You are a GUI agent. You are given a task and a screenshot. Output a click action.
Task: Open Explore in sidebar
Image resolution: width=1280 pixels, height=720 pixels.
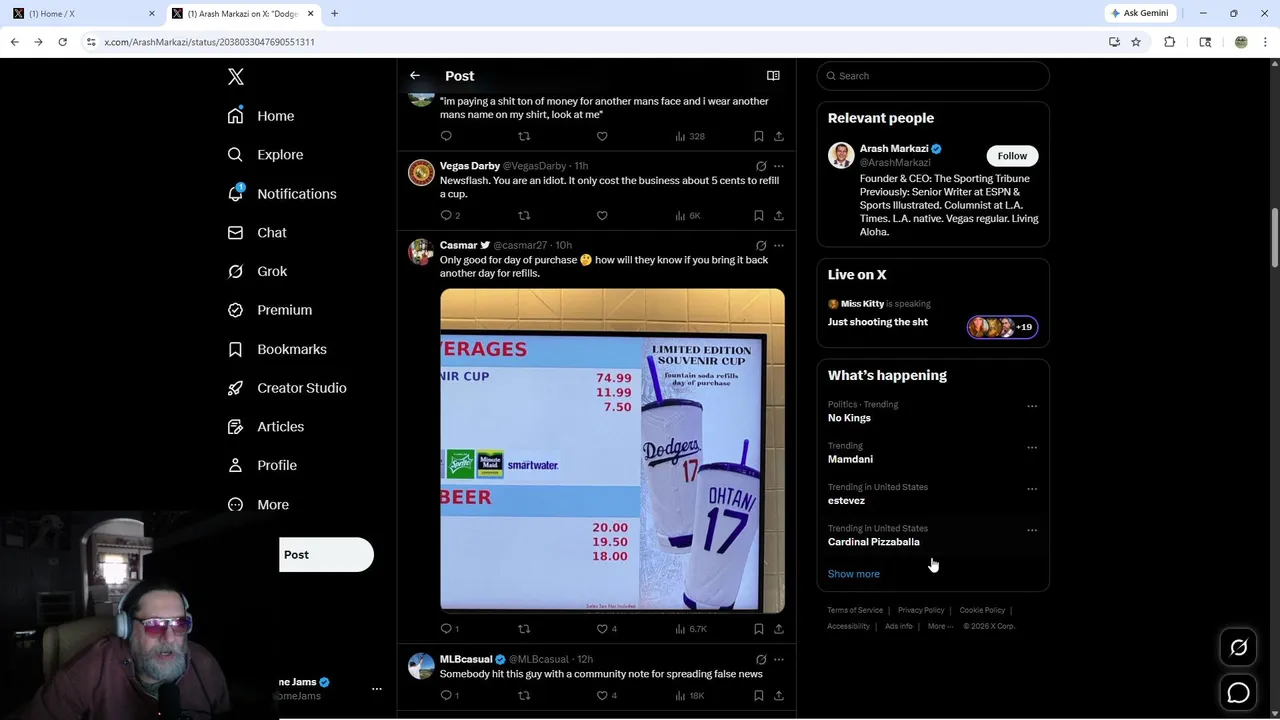pos(265,155)
